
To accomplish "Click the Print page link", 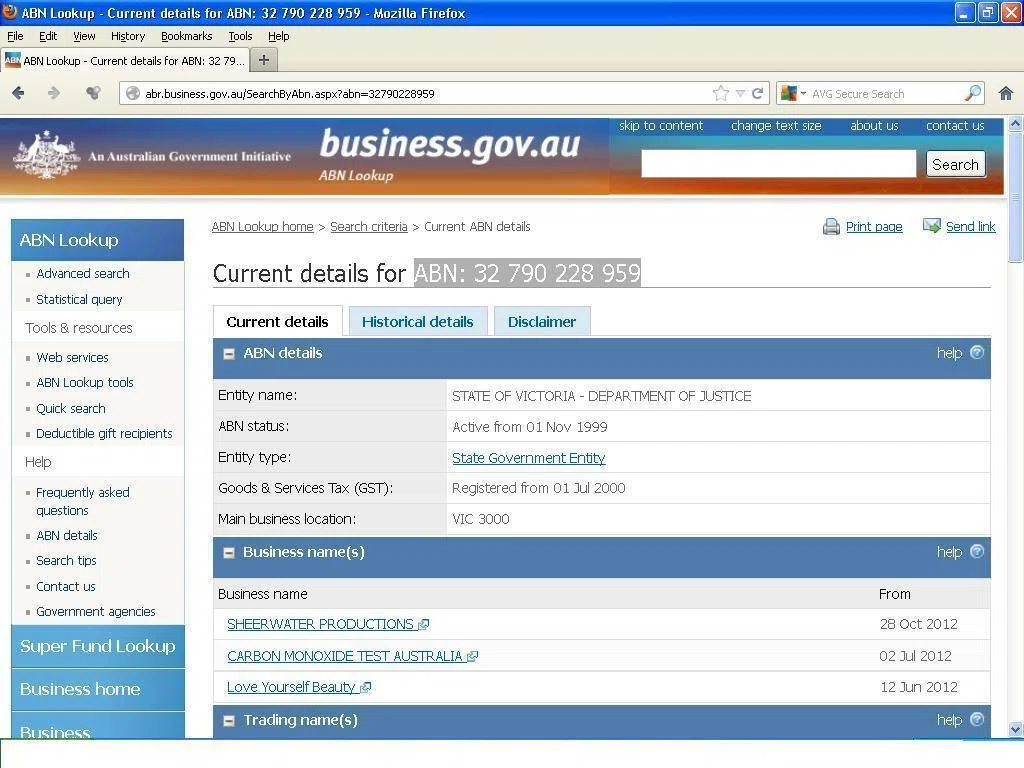I will click(x=874, y=227).
